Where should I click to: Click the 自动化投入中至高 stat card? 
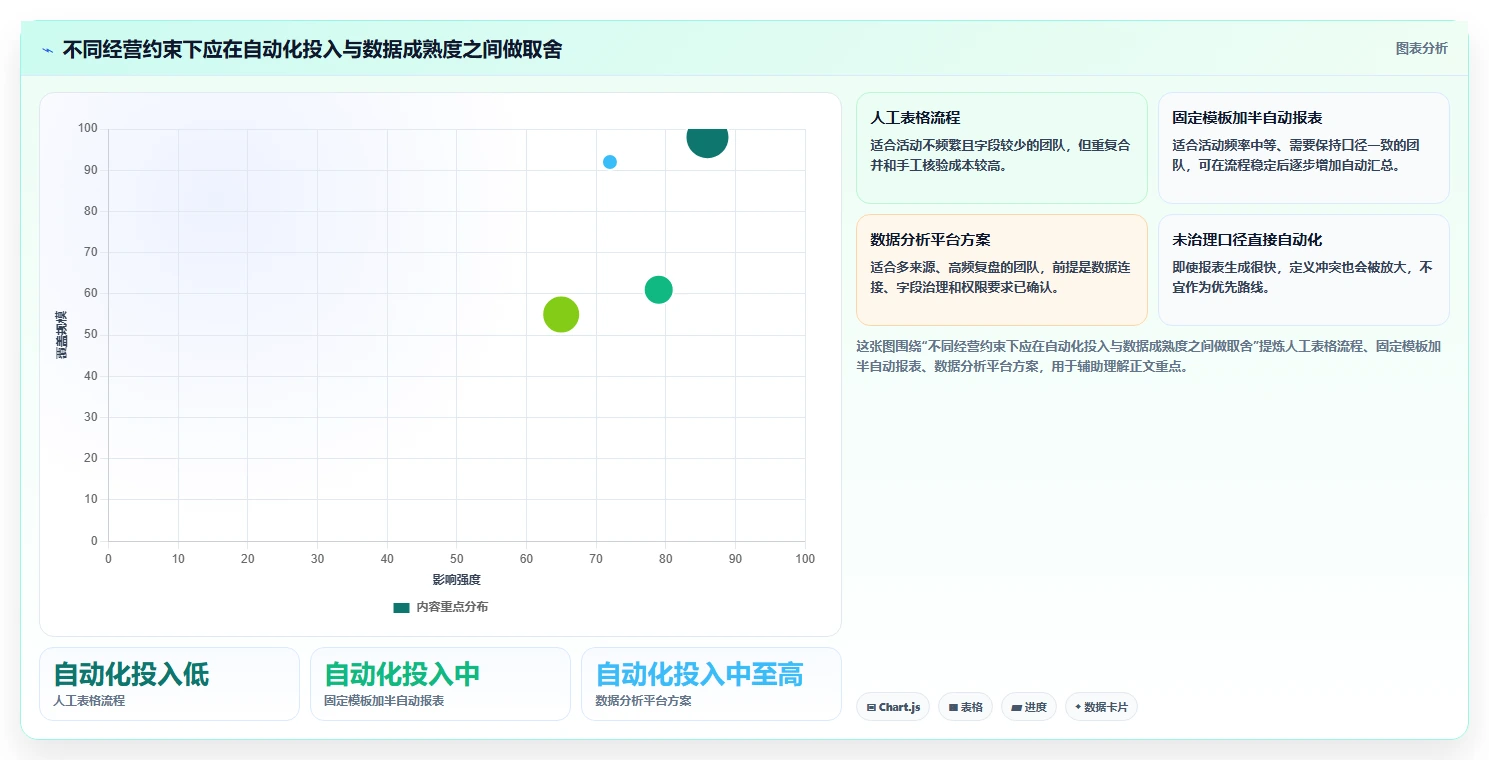tap(711, 684)
